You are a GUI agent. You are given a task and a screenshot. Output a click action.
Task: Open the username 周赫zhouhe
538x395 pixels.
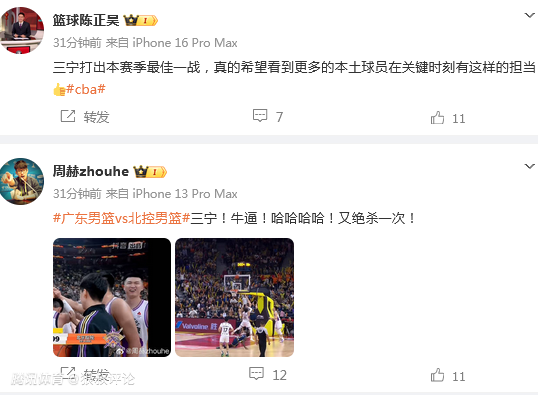(91, 171)
